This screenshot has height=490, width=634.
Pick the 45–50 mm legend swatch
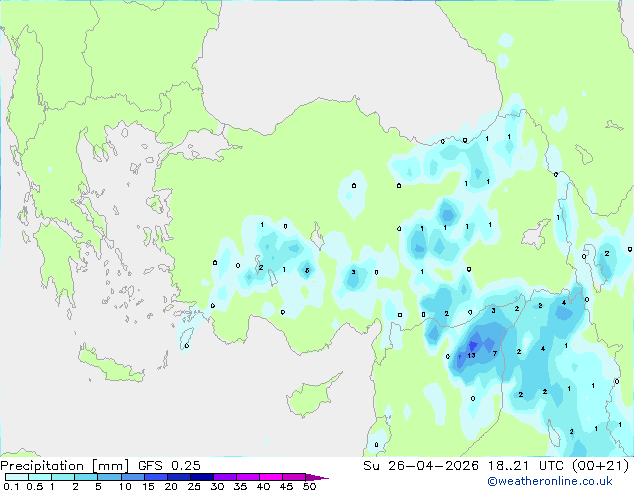coord(294,477)
